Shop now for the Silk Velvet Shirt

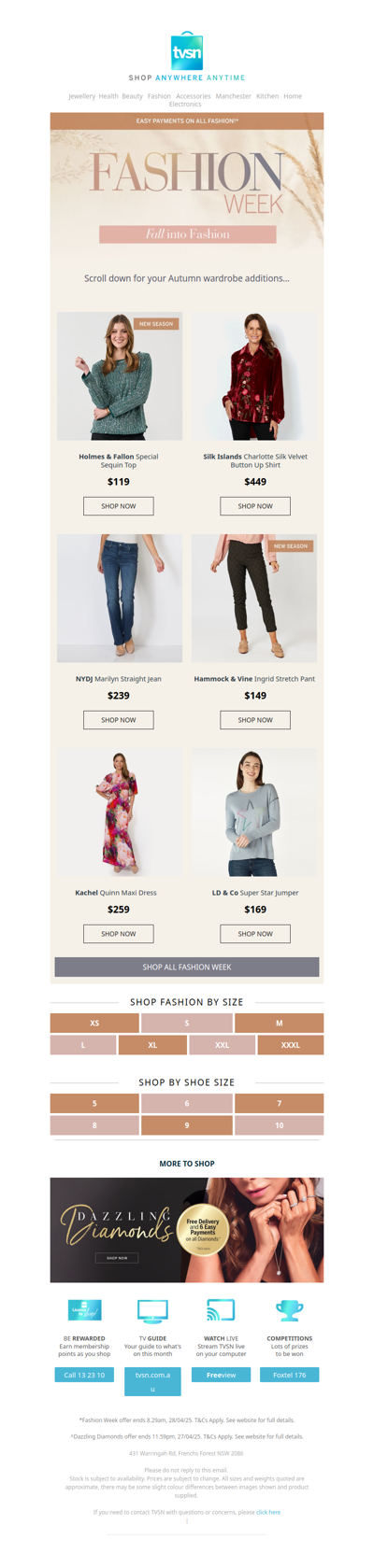click(x=255, y=506)
